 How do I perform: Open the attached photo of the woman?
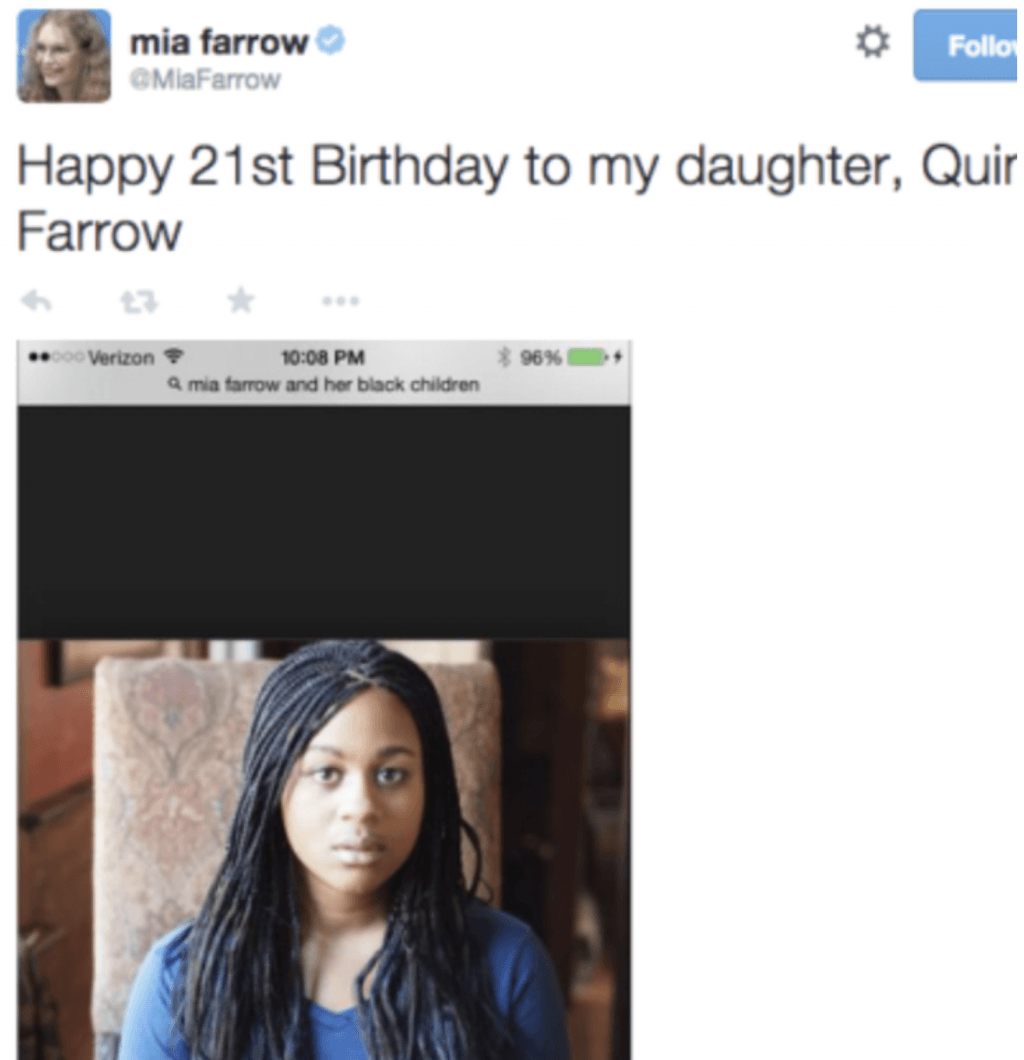324,849
